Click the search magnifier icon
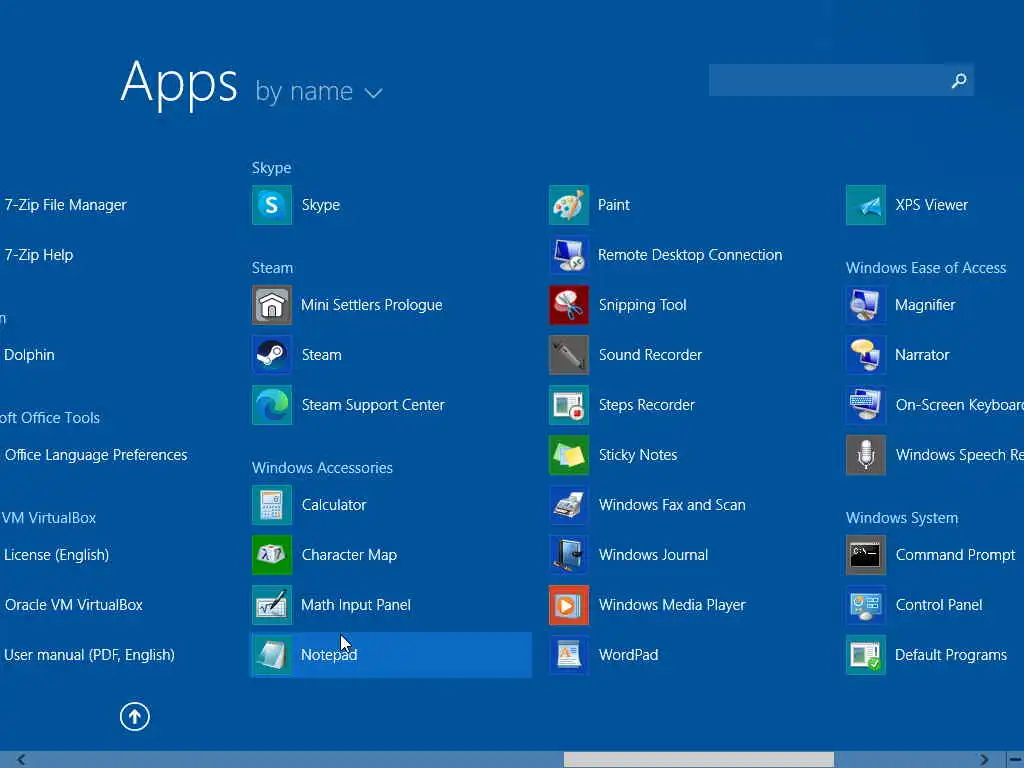Screen dimensions: 1024x768 click(x=959, y=80)
